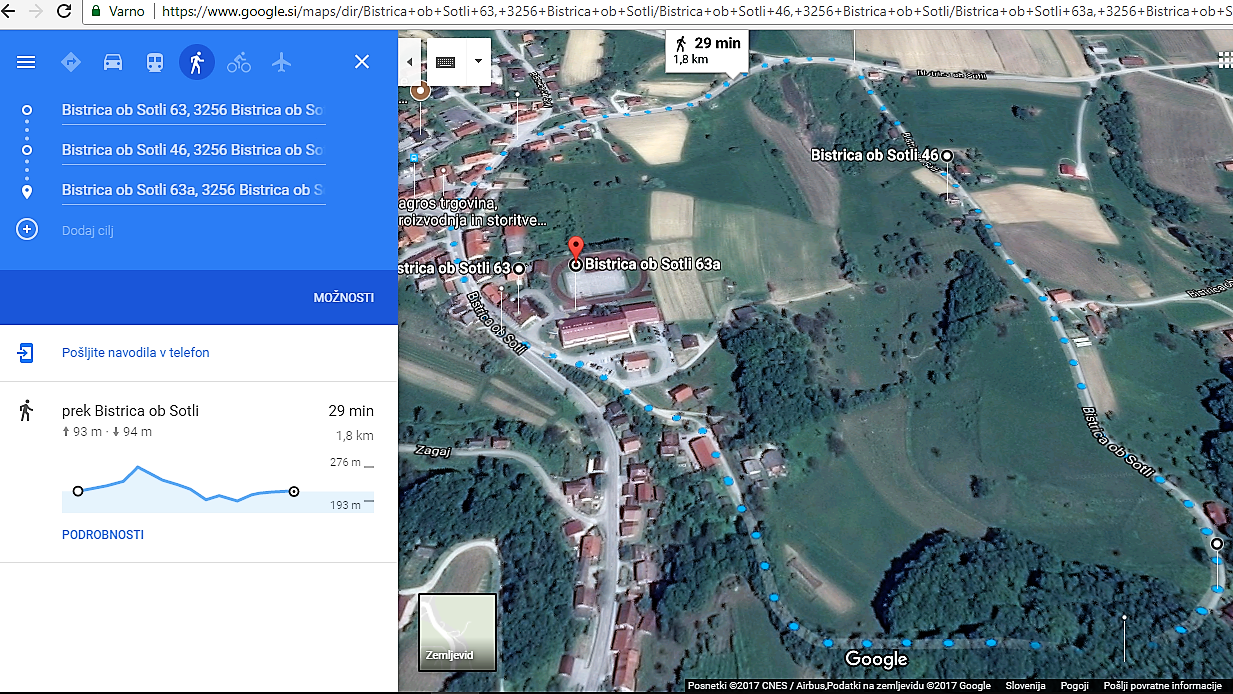Select the best travel mode icon
The image size is (1233, 694).
tap(71, 62)
